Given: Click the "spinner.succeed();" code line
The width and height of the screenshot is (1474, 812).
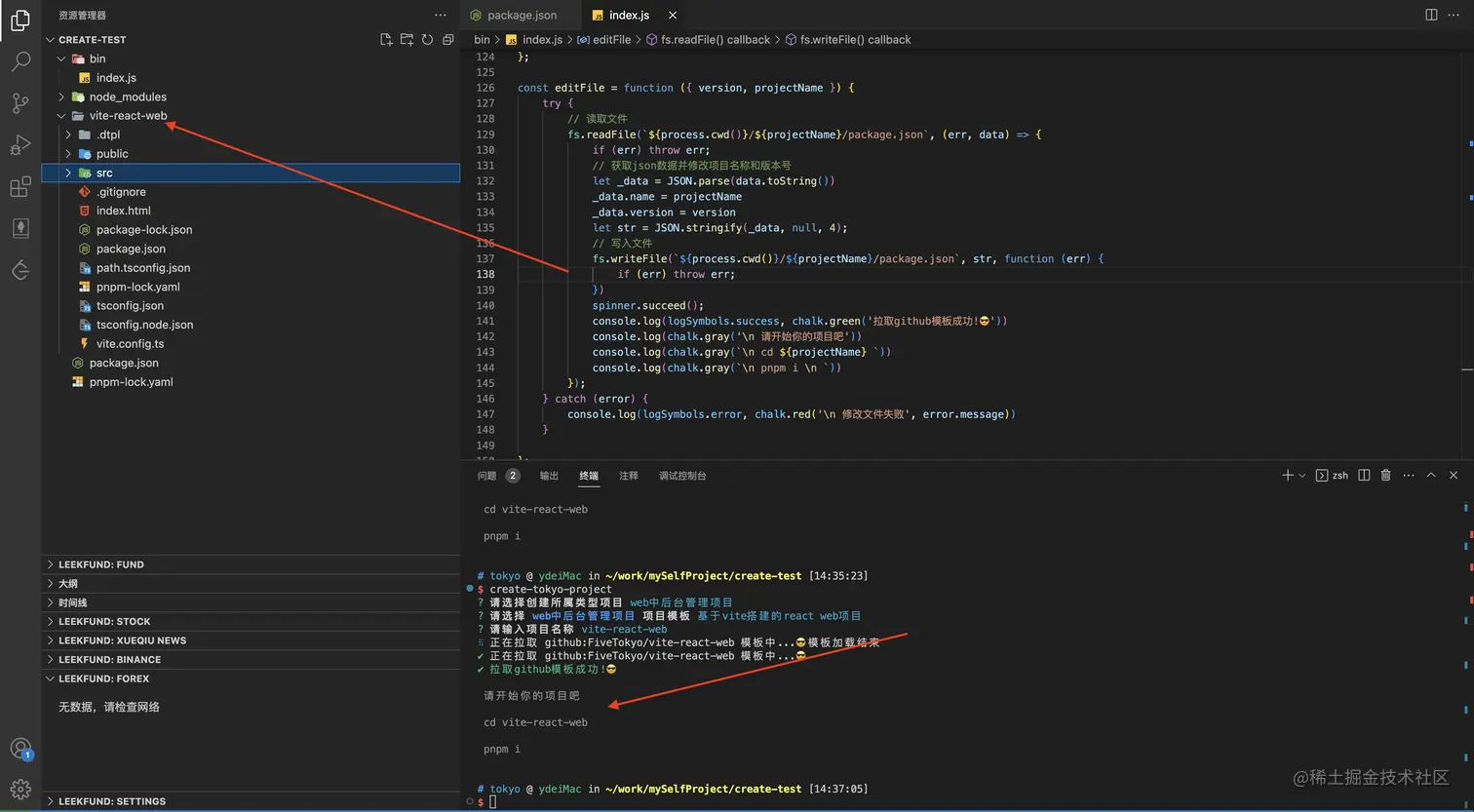Looking at the screenshot, I should point(647,305).
